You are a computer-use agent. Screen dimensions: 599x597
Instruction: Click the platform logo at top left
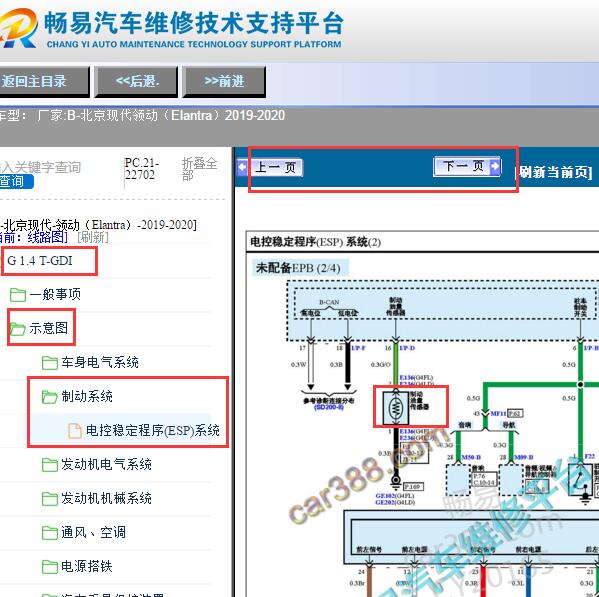(x=18, y=29)
